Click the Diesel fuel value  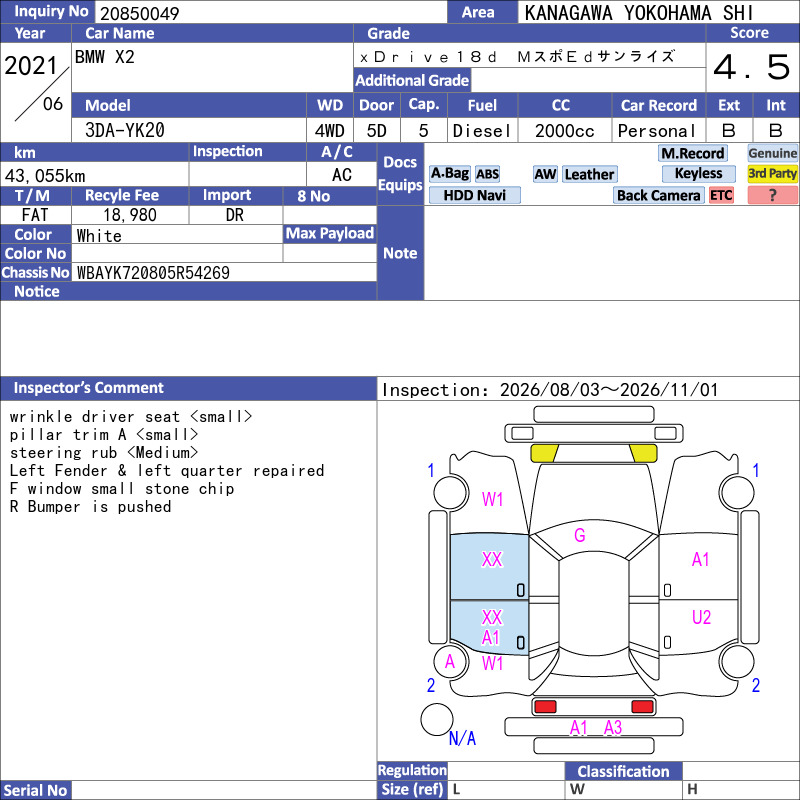[482, 131]
